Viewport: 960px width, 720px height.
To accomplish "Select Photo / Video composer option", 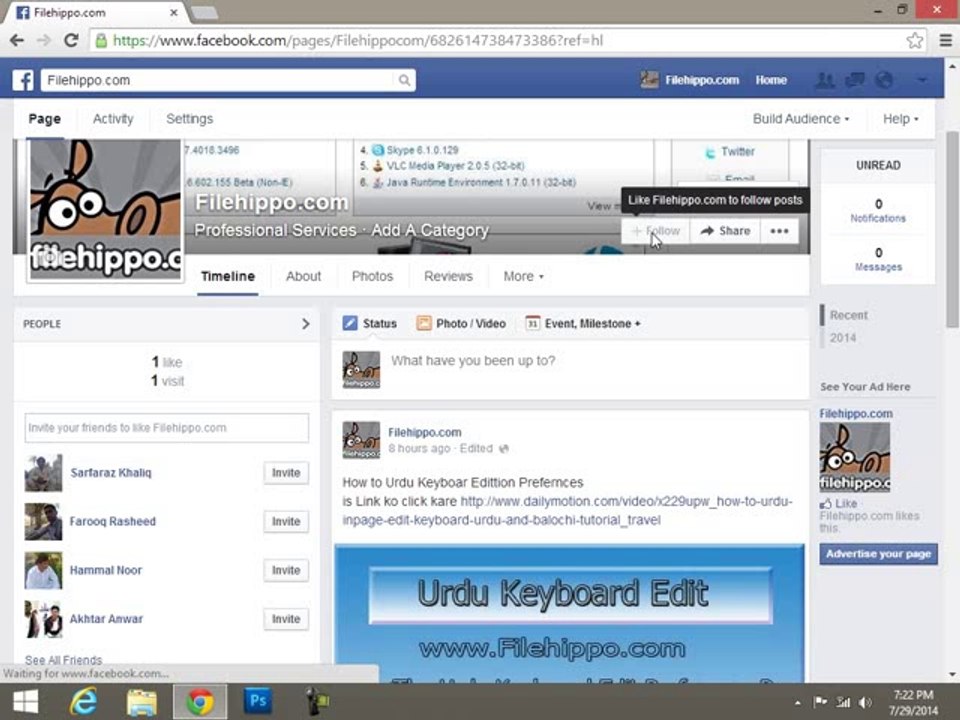I will pyautogui.click(x=461, y=323).
